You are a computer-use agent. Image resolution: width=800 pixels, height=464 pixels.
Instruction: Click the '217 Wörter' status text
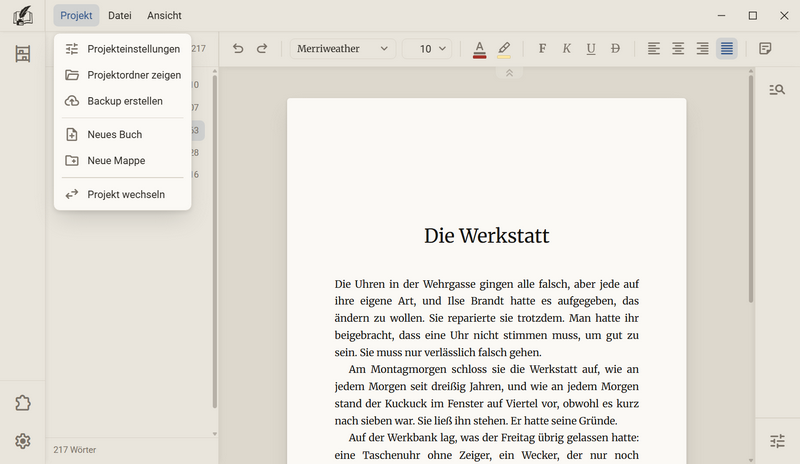(74, 450)
